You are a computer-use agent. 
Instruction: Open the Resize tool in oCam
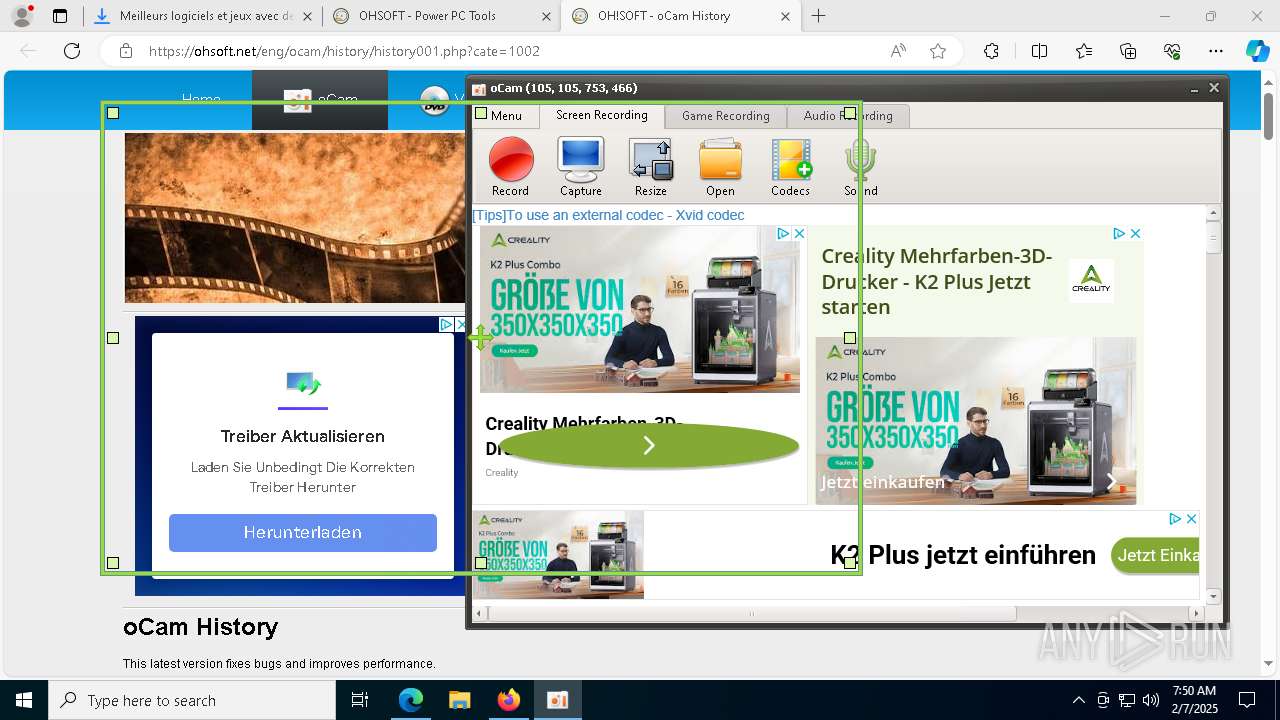[651, 168]
